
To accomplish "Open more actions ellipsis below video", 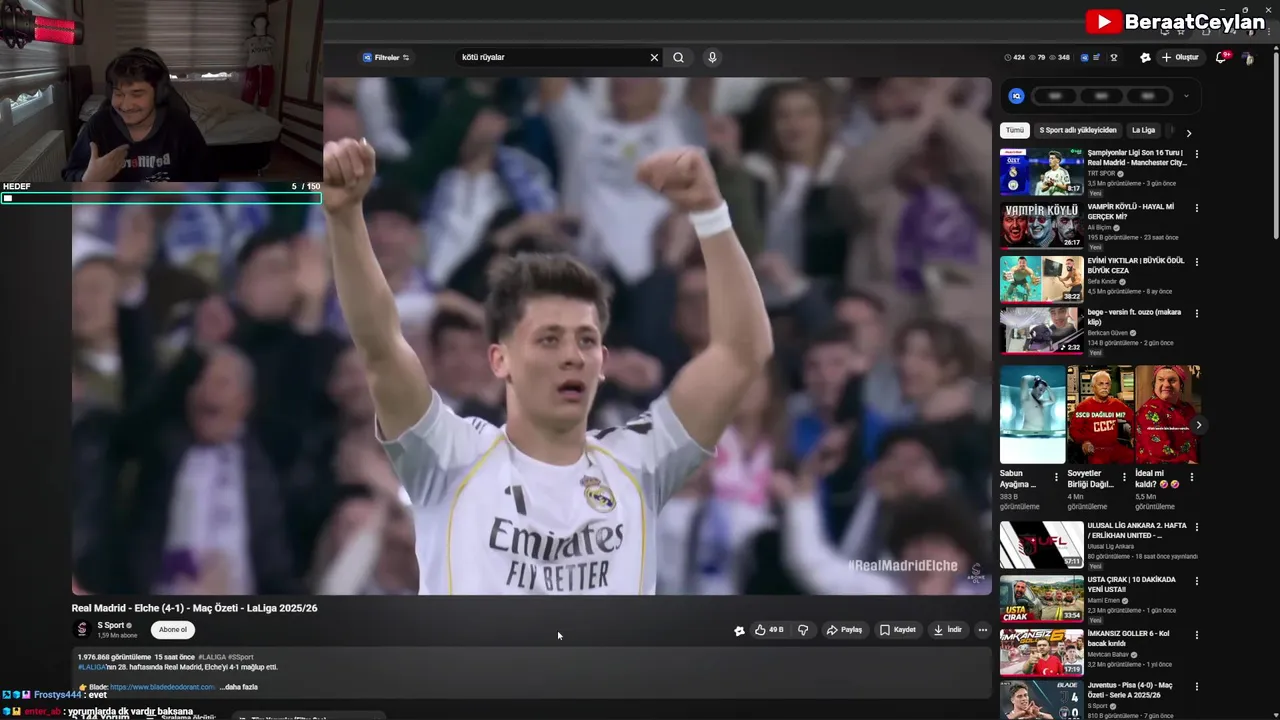I will click(x=983, y=630).
